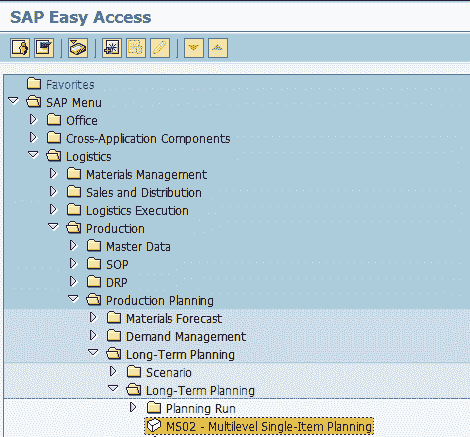This screenshot has width=470, height=437.
Task: Expand the Materials Management node
Action: click(x=53, y=173)
